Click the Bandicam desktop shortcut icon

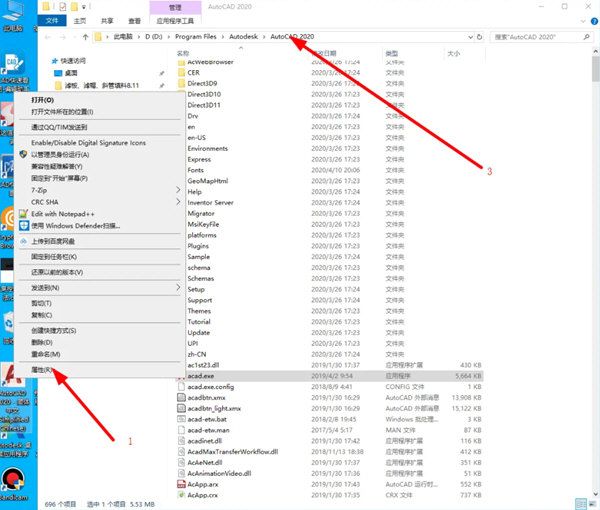pyautogui.click(x=13, y=479)
